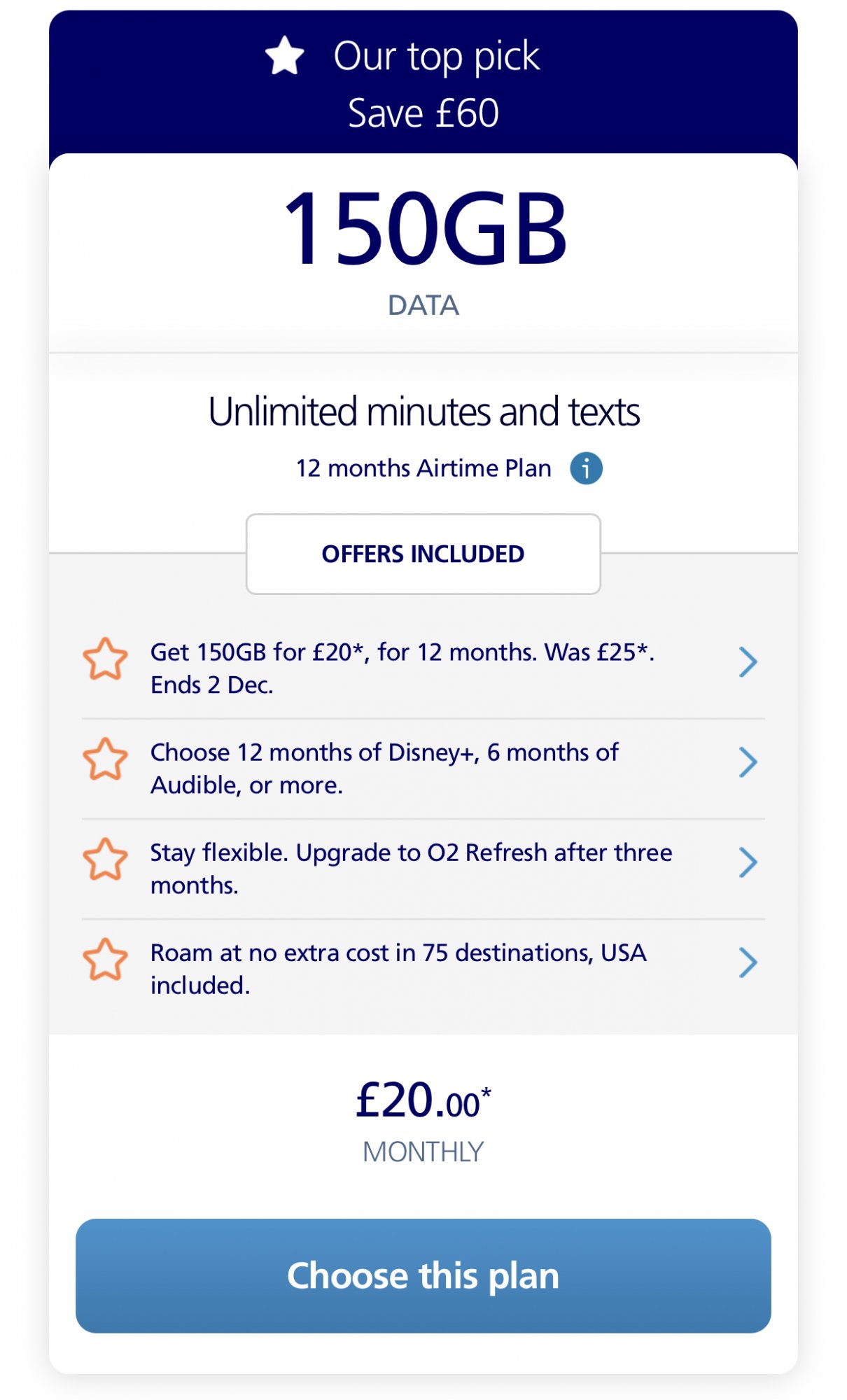Open the Stay flexible O2 Refresh text

coord(410,868)
